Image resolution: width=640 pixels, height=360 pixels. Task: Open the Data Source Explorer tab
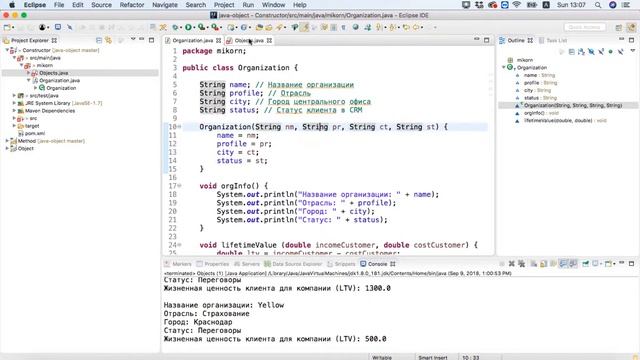pyautogui.click(x=293, y=264)
